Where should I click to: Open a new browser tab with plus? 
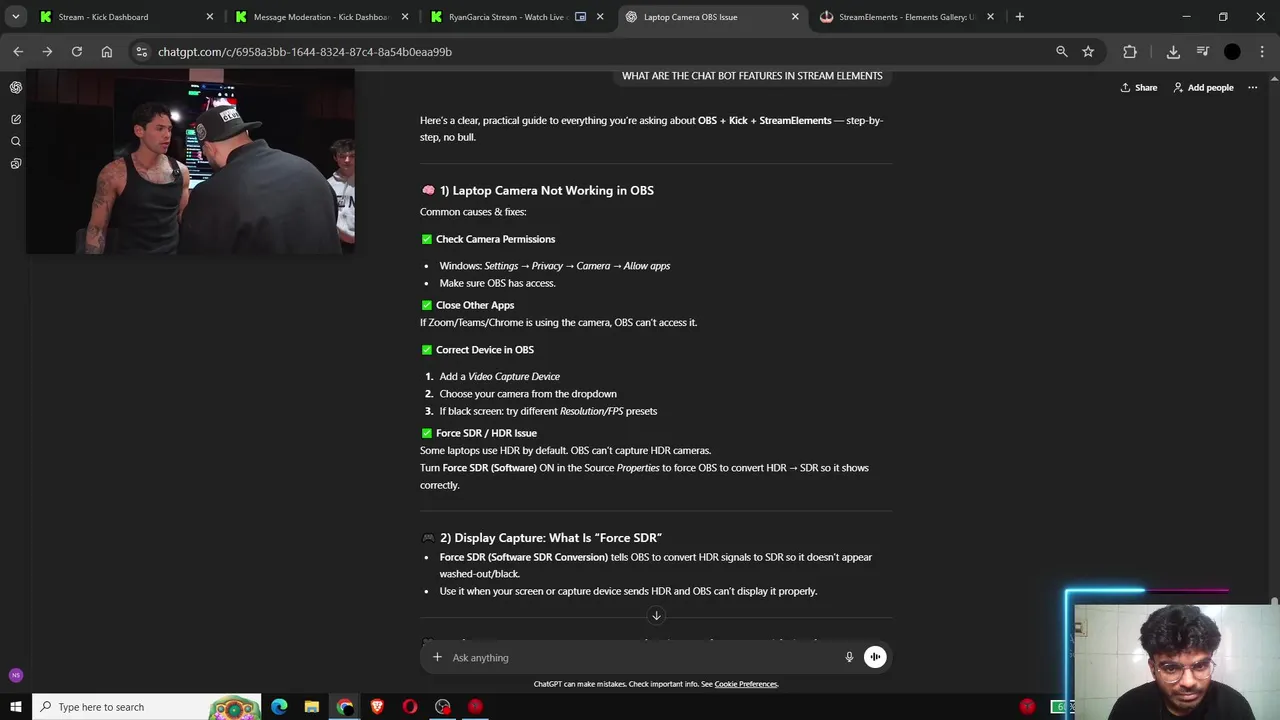tap(1019, 17)
